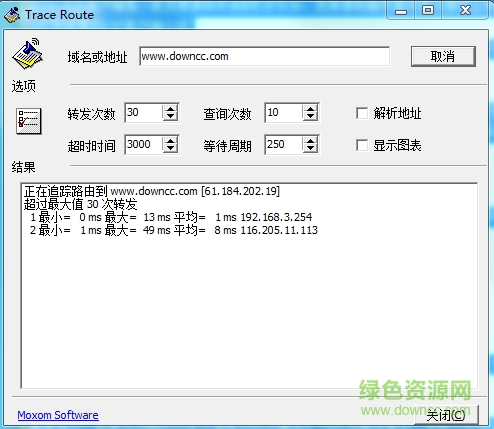
Task: Click the result line for hop 192.168.3.254
Action: 171,217
